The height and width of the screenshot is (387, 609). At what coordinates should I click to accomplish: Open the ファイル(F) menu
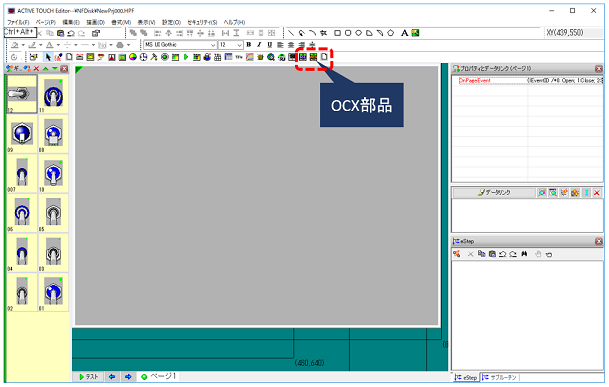(x=18, y=22)
